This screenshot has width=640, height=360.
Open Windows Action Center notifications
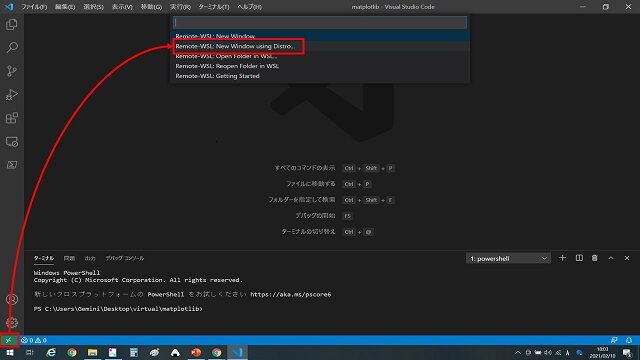(x=627, y=353)
